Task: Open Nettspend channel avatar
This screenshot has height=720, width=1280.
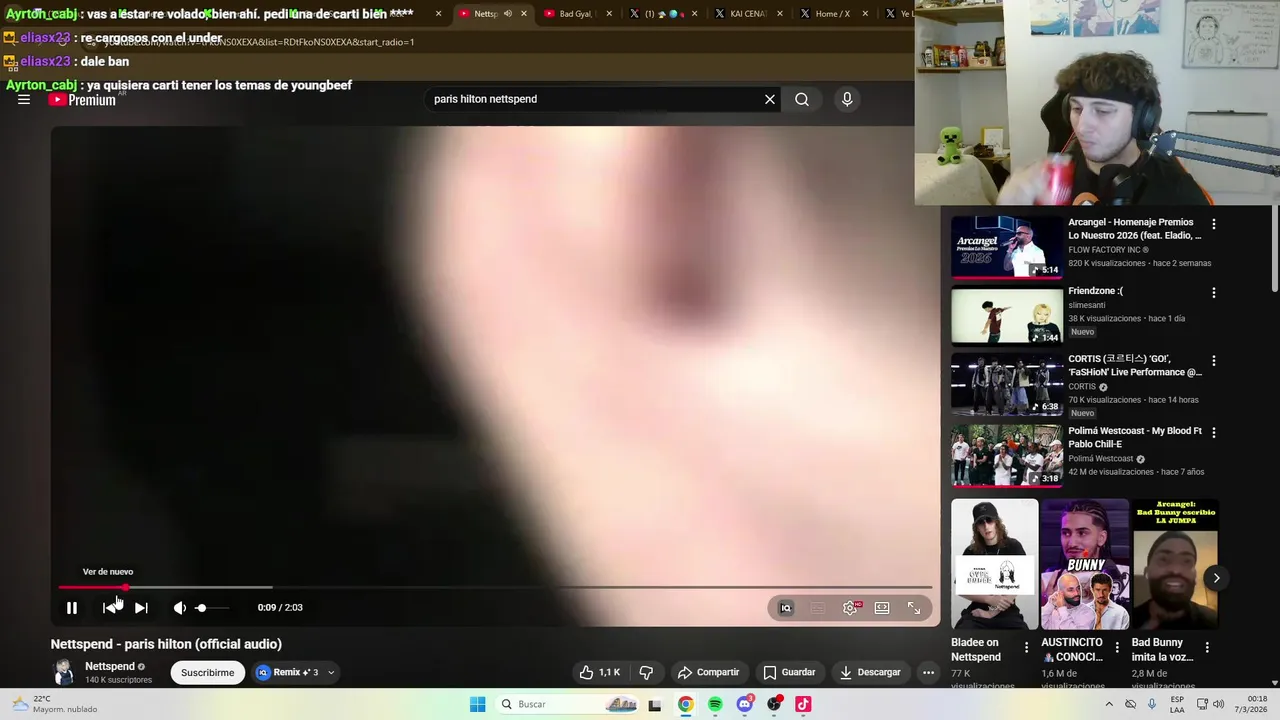Action: point(64,672)
